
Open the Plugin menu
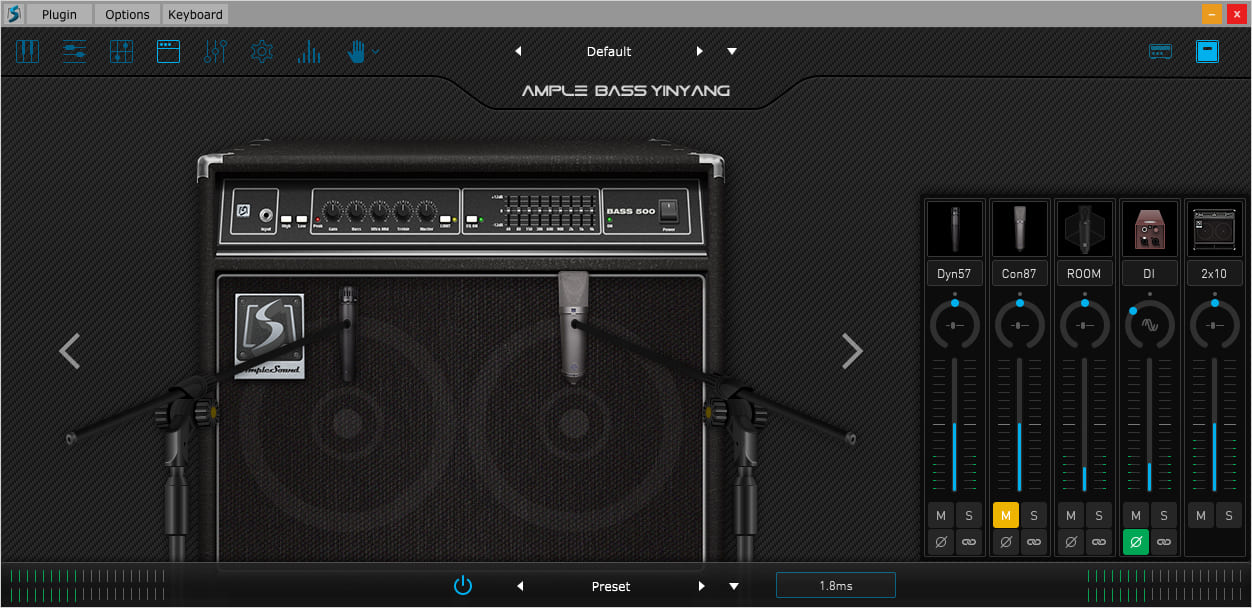click(59, 14)
